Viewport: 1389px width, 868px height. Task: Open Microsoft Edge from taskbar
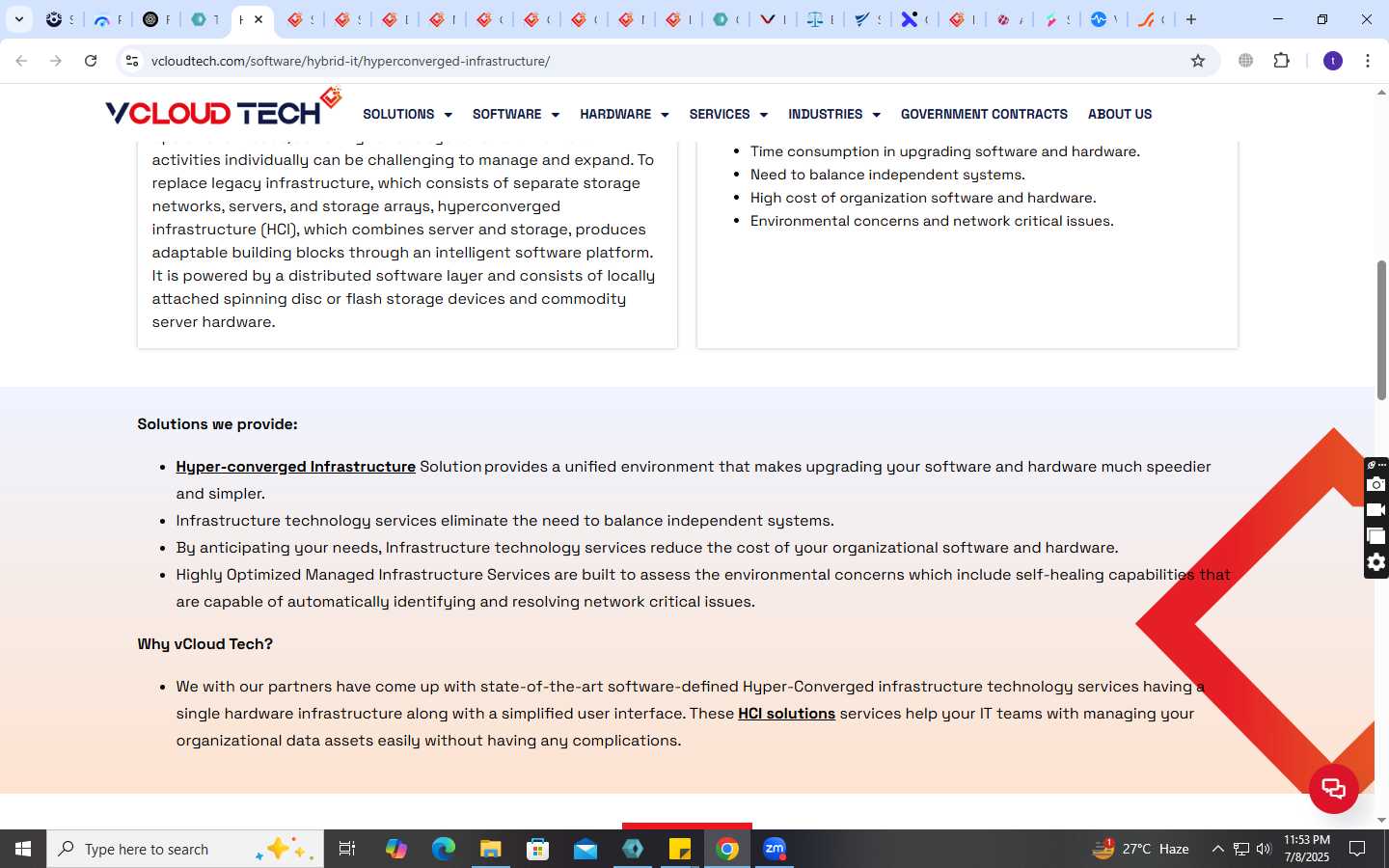(x=444, y=849)
